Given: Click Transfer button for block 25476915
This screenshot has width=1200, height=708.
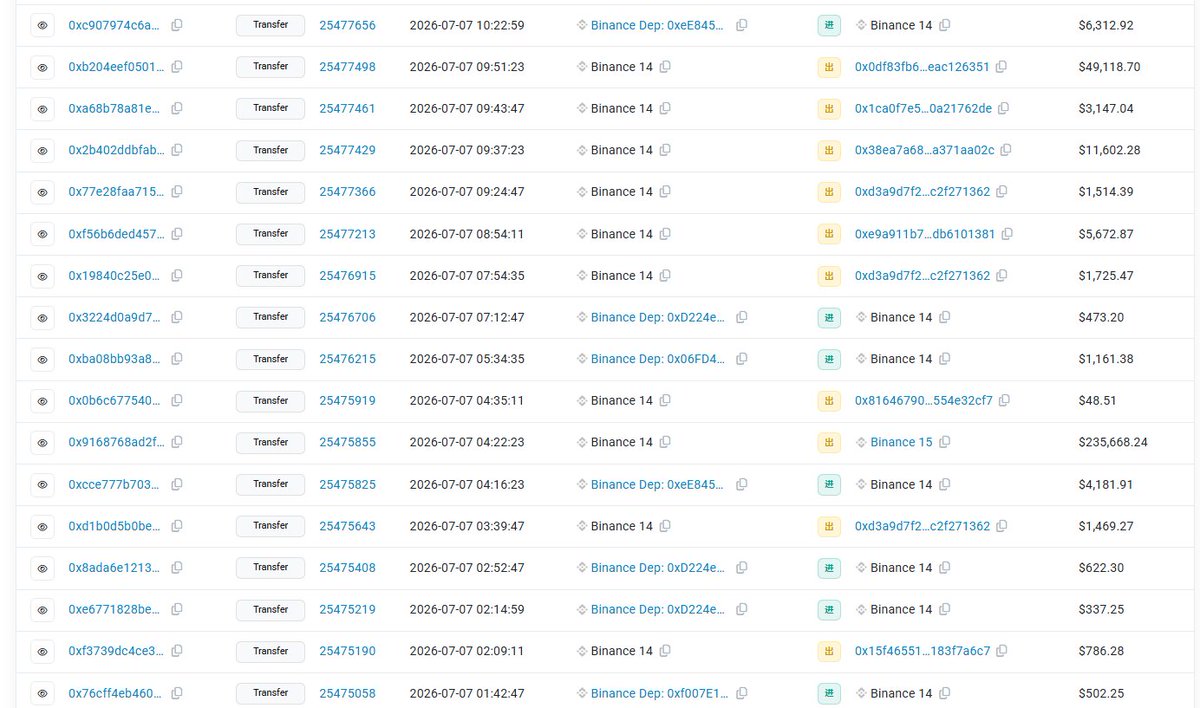Looking at the screenshot, I should [270, 275].
